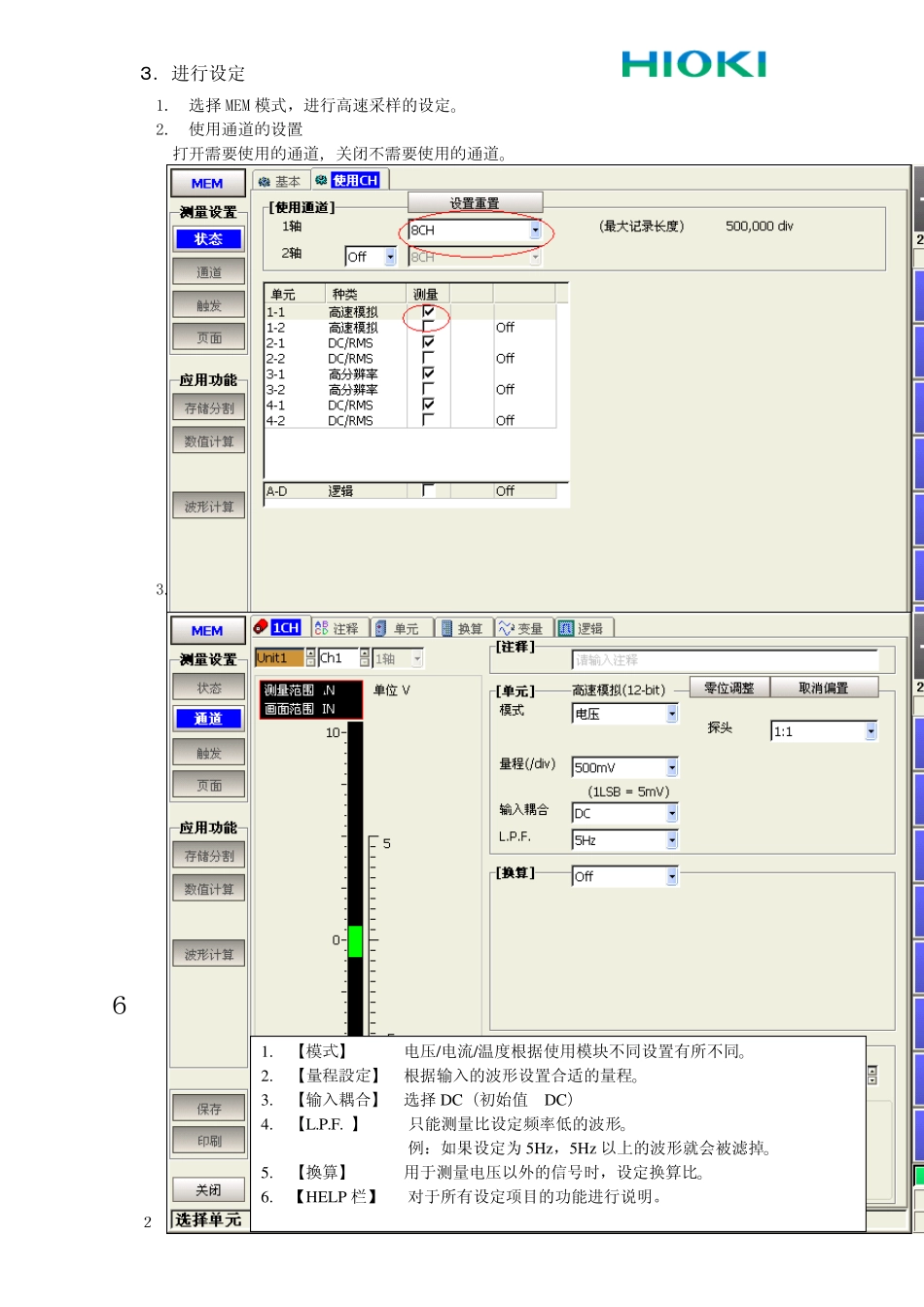The width and height of the screenshot is (924, 1307).
Task: Open the L.P.F. 5Hz dropdown
Action: point(672,840)
